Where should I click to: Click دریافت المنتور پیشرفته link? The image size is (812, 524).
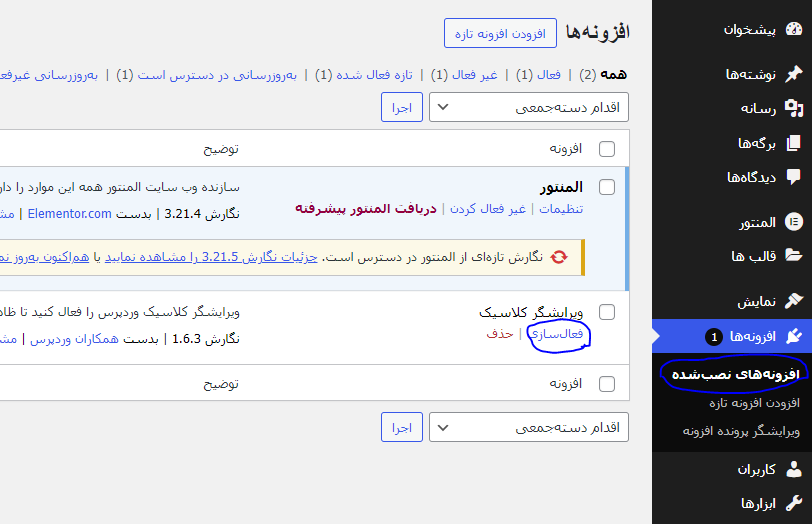366,209
